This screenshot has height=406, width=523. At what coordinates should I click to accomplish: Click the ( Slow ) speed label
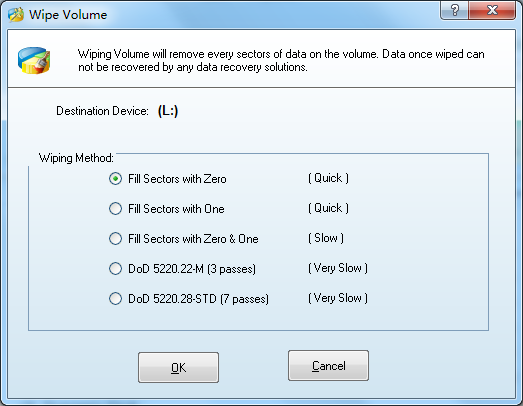(326, 238)
